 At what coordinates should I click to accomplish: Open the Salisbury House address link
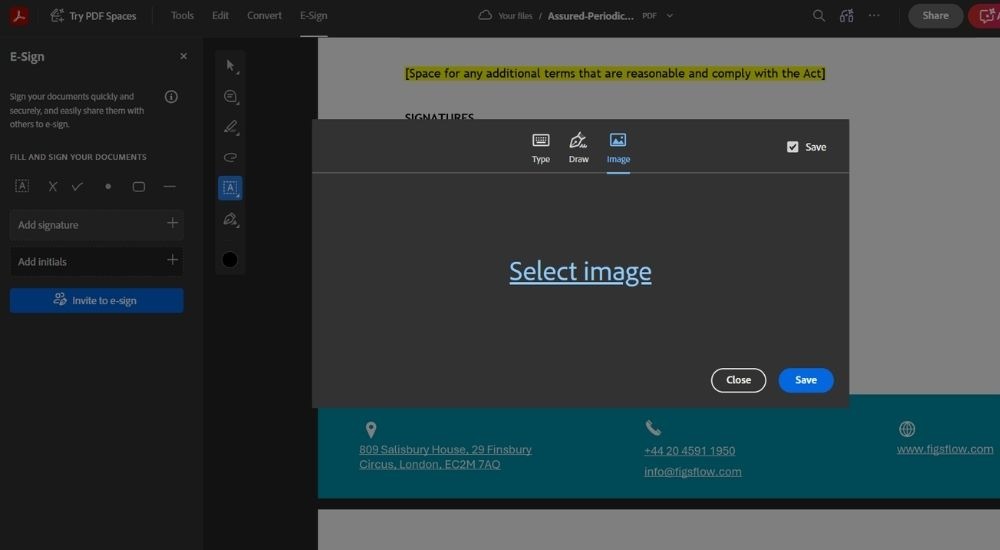[445, 457]
